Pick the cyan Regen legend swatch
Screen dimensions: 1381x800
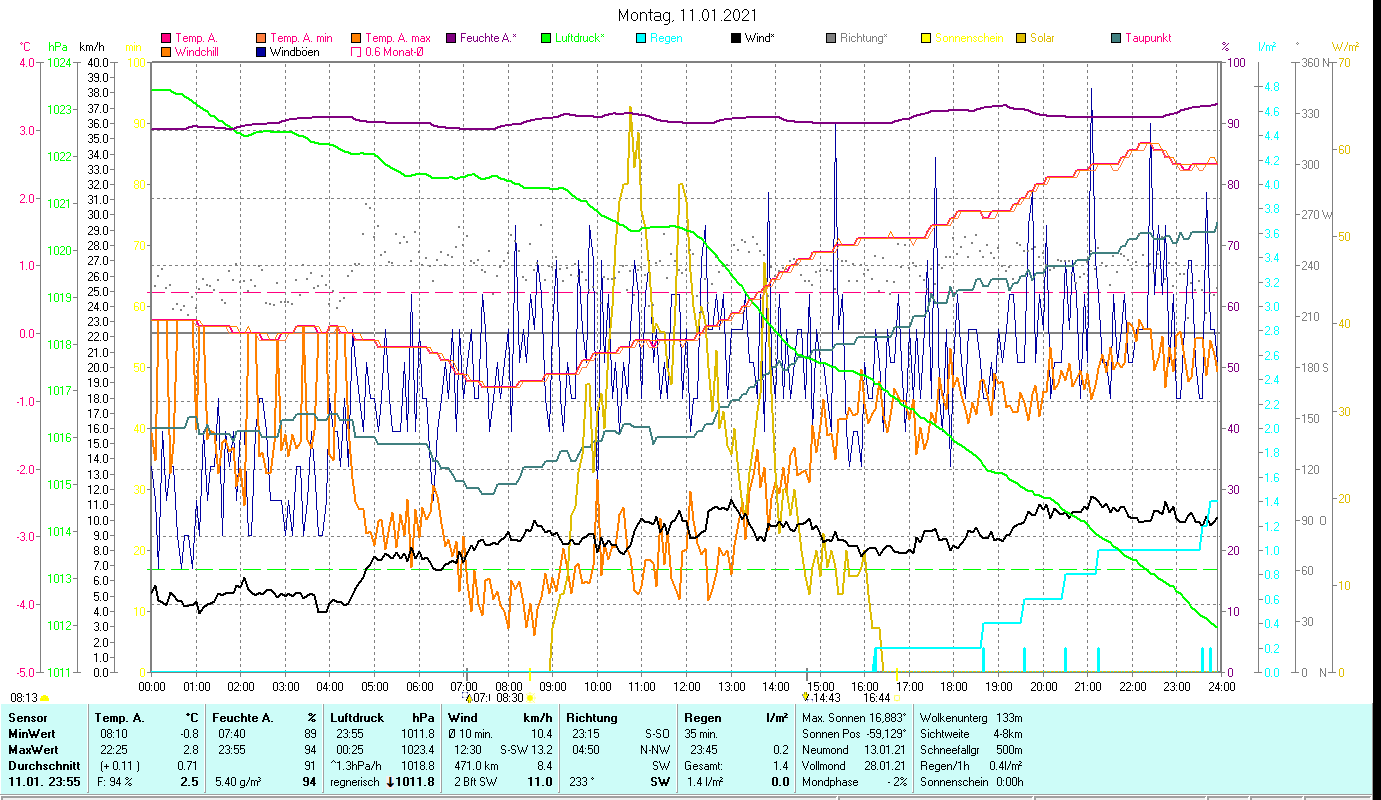[641, 38]
